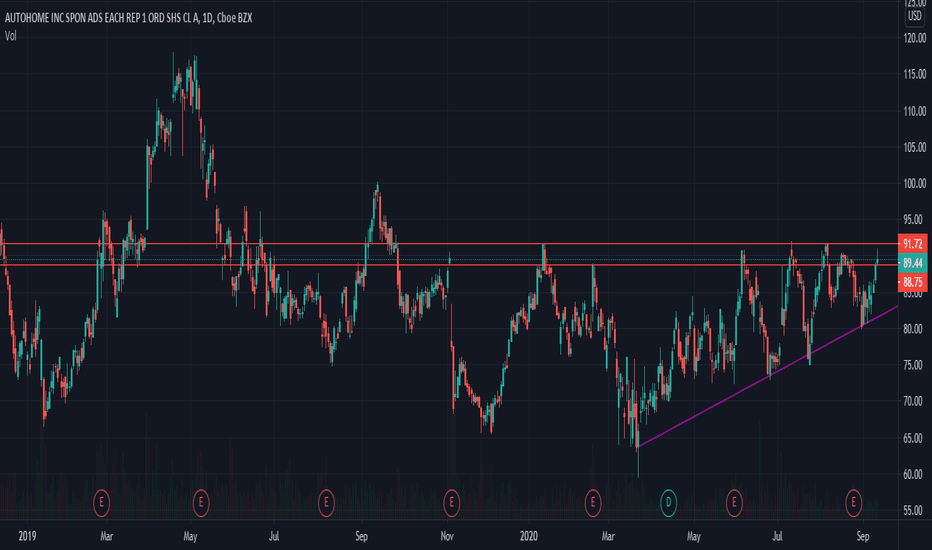This screenshot has height=550, width=932.
Task: Click the earnings marker near late February 2020
Action: tap(593, 503)
